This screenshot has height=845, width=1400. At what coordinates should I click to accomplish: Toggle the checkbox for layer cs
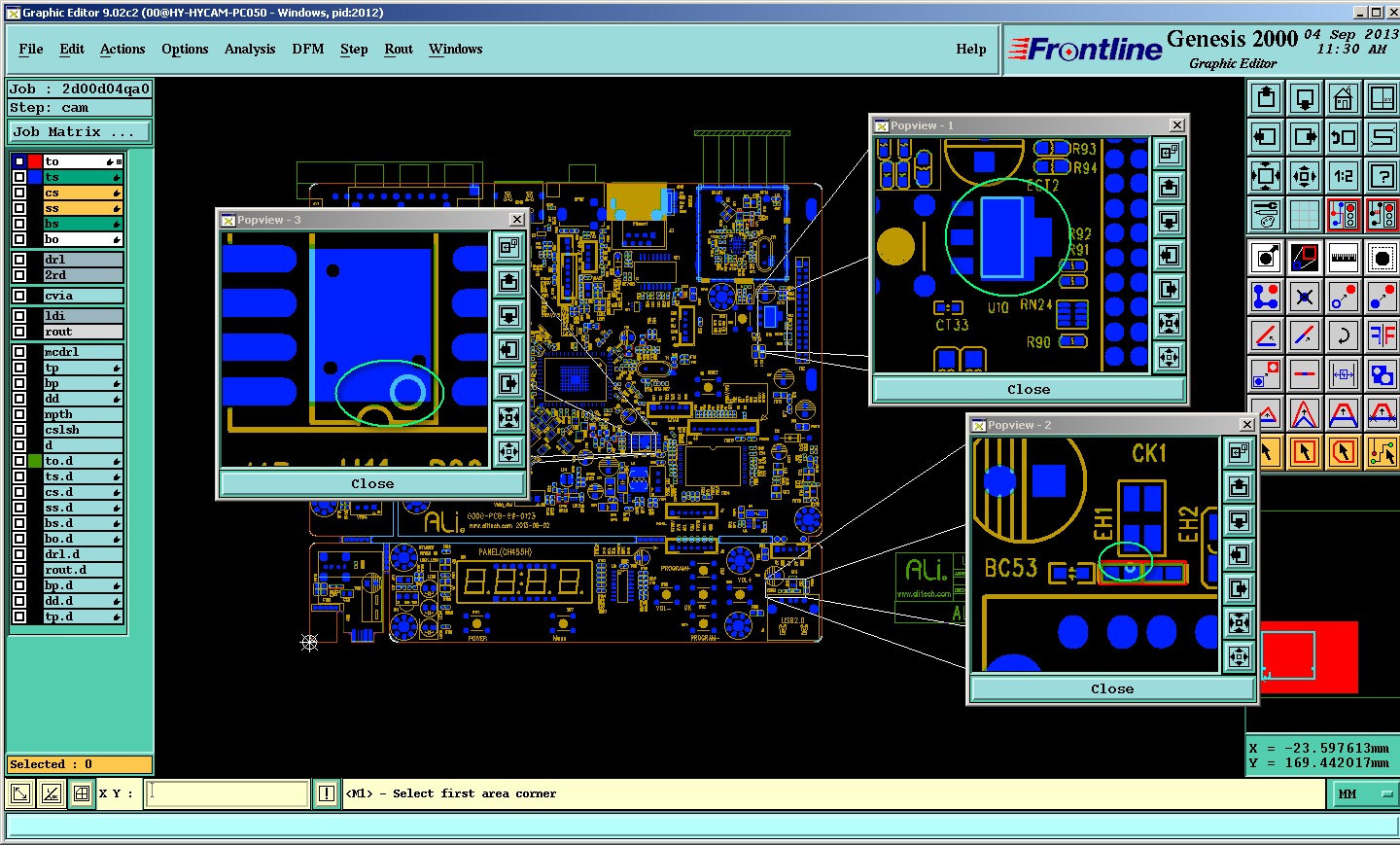pos(19,193)
